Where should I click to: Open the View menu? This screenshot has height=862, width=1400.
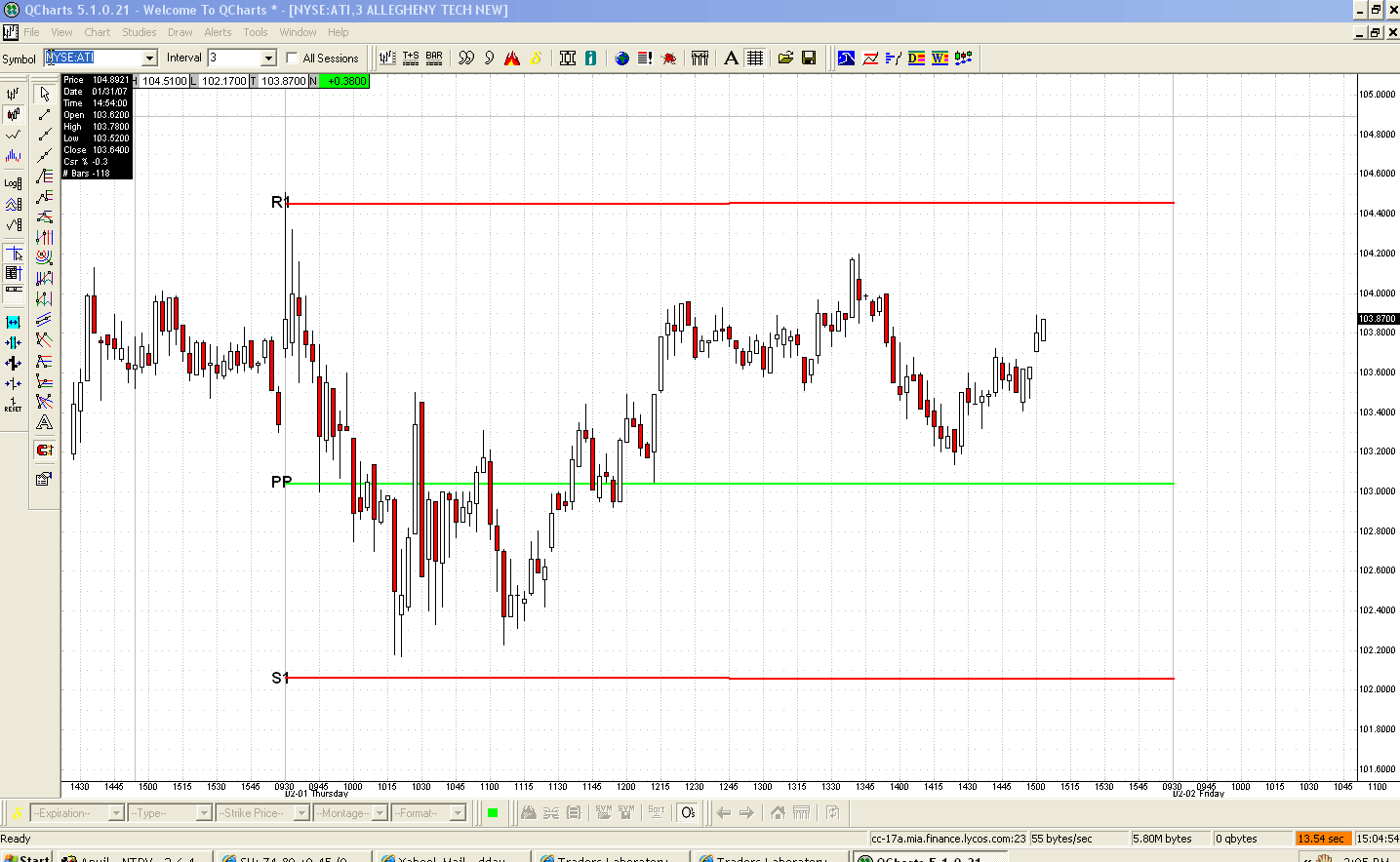click(61, 32)
